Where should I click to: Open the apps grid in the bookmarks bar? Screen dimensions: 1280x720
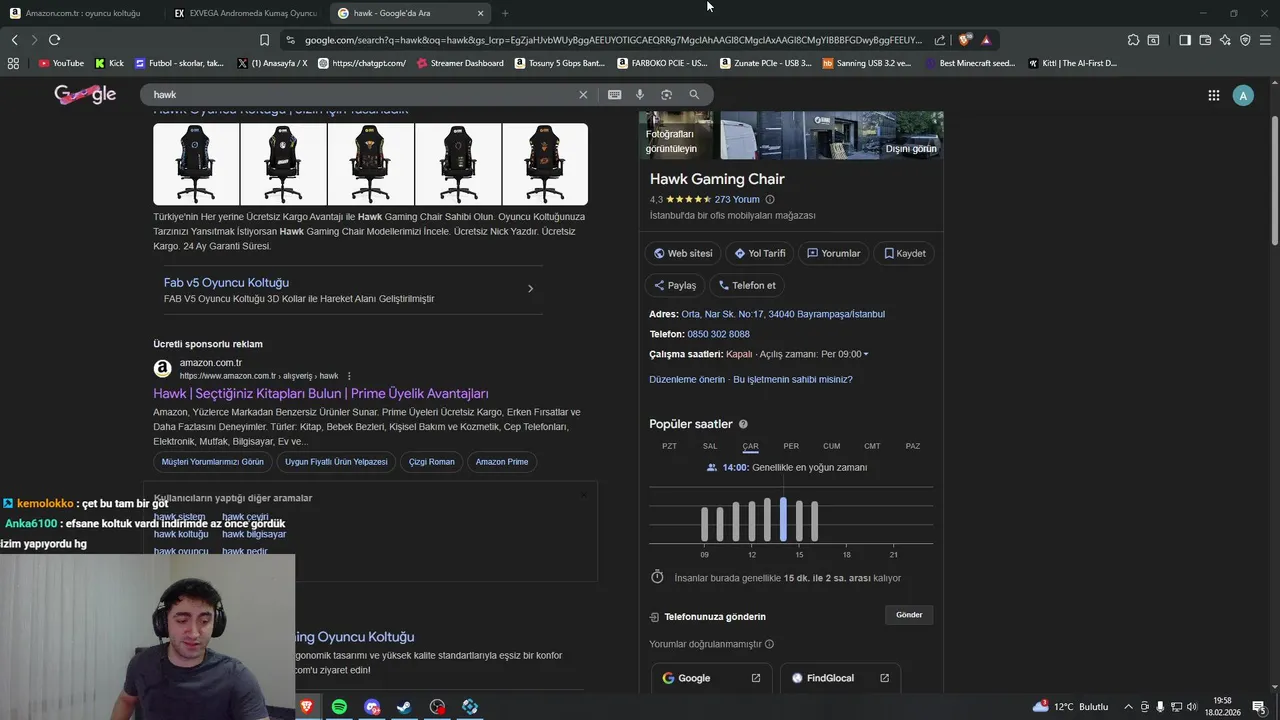pyautogui.click(x=13, y=63)
